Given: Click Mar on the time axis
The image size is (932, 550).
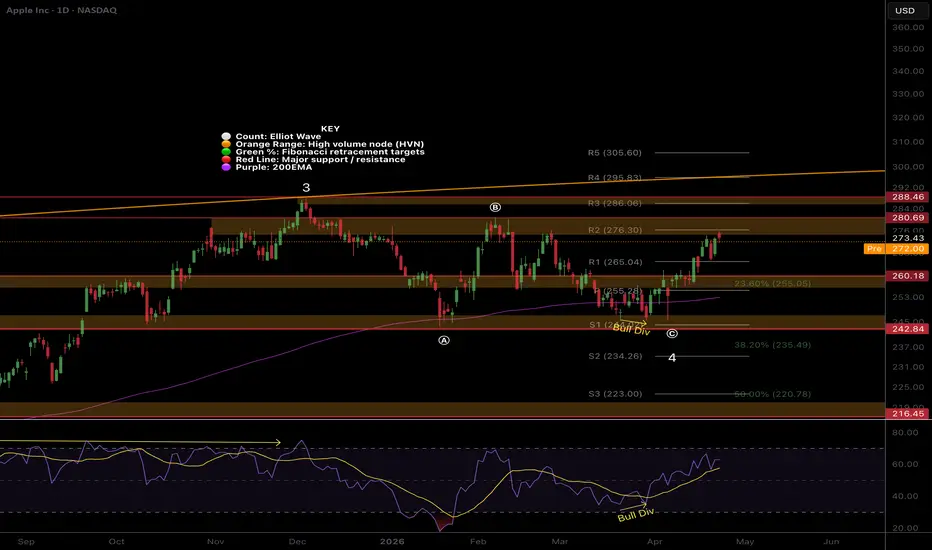Looking at the screenshot, I should 560,542.
